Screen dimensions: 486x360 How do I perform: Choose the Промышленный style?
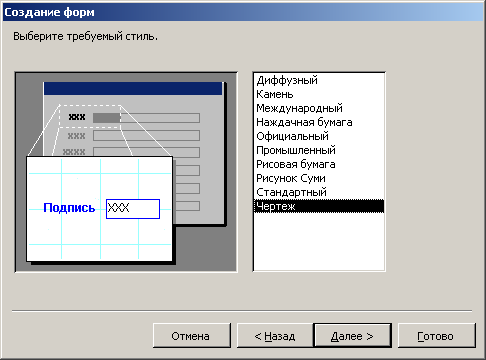(319, 150)
